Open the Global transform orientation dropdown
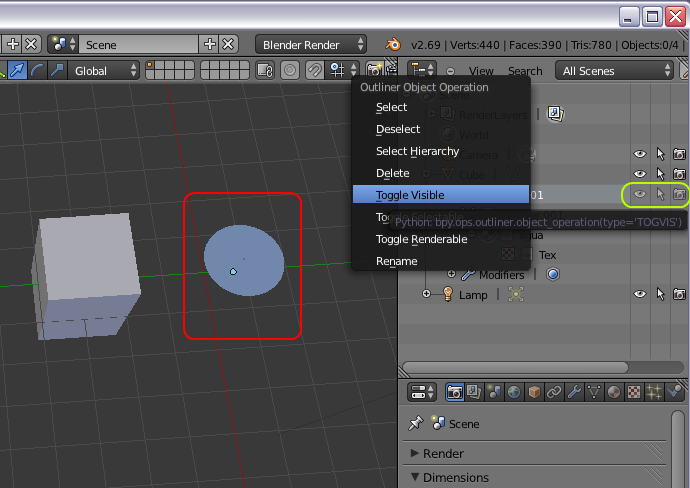 point(103,70)
